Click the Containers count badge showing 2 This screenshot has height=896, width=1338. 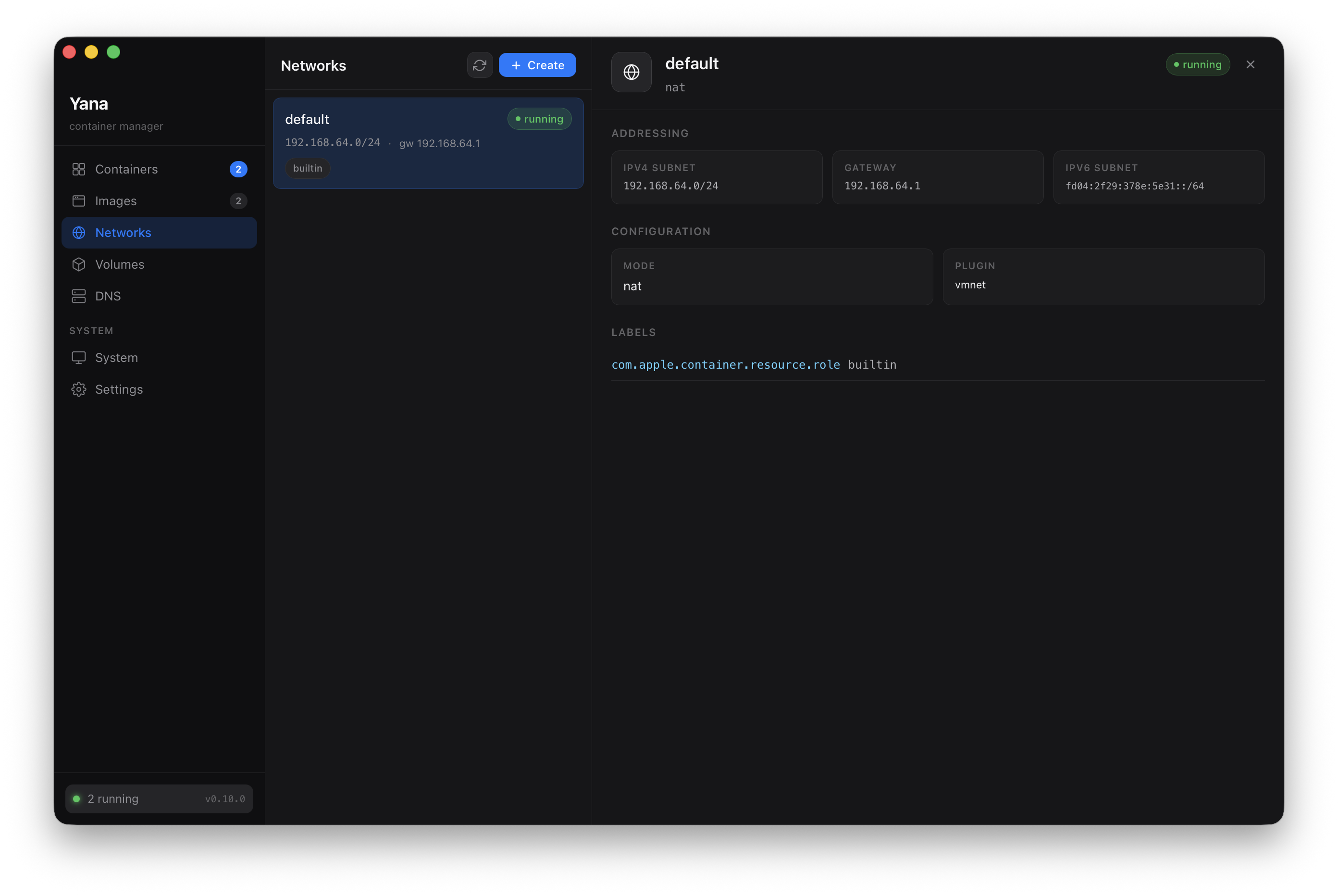[238, 169]
